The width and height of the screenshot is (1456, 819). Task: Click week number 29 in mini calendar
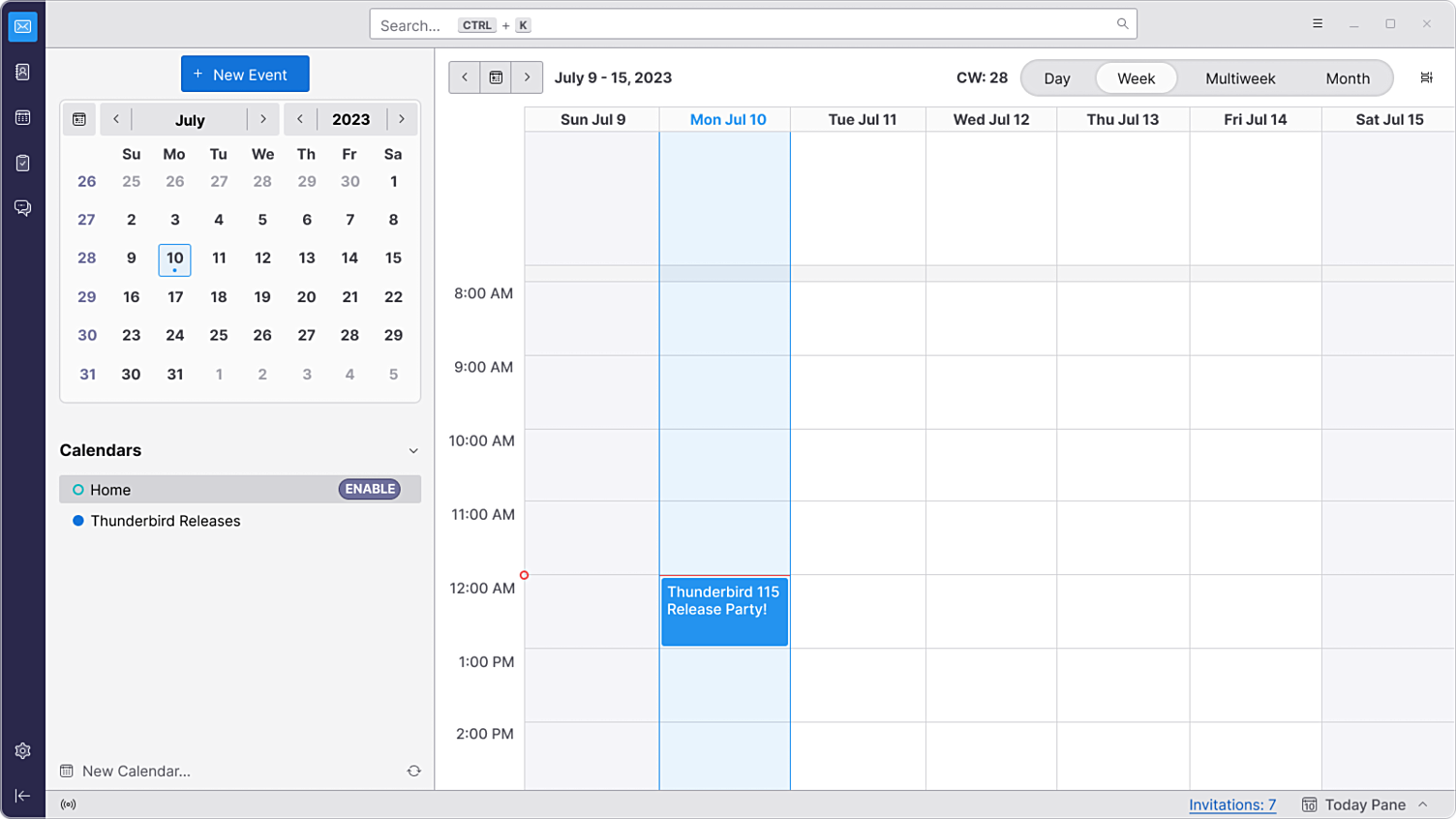pyautogui.click(x=87, y=297)
